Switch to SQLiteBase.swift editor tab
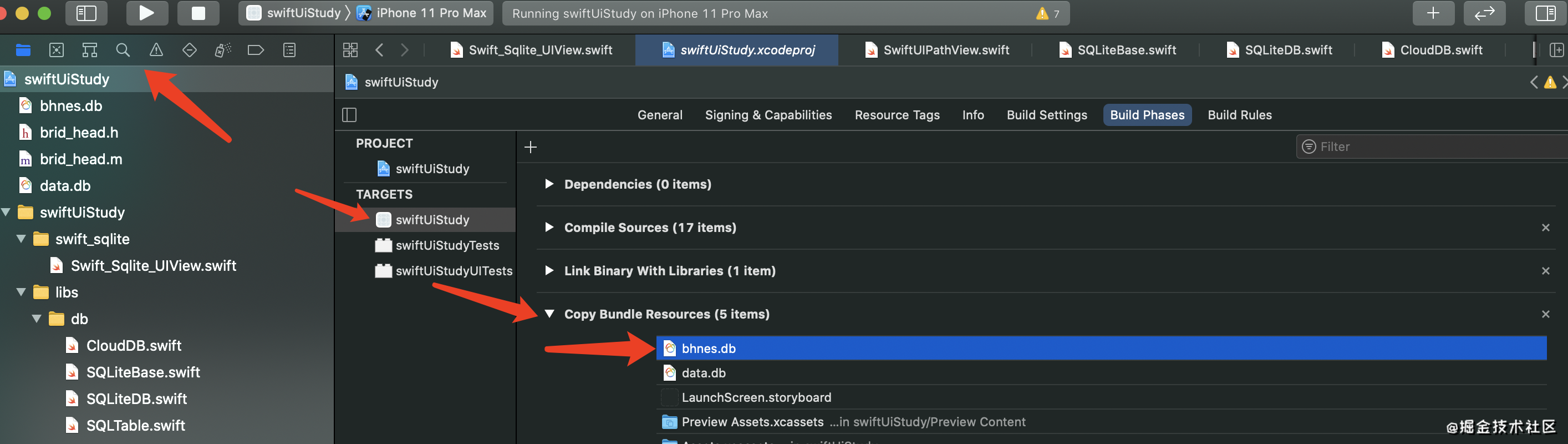Image resolution: width=1568 pixels, height=444 pixels. point(1118,50)
